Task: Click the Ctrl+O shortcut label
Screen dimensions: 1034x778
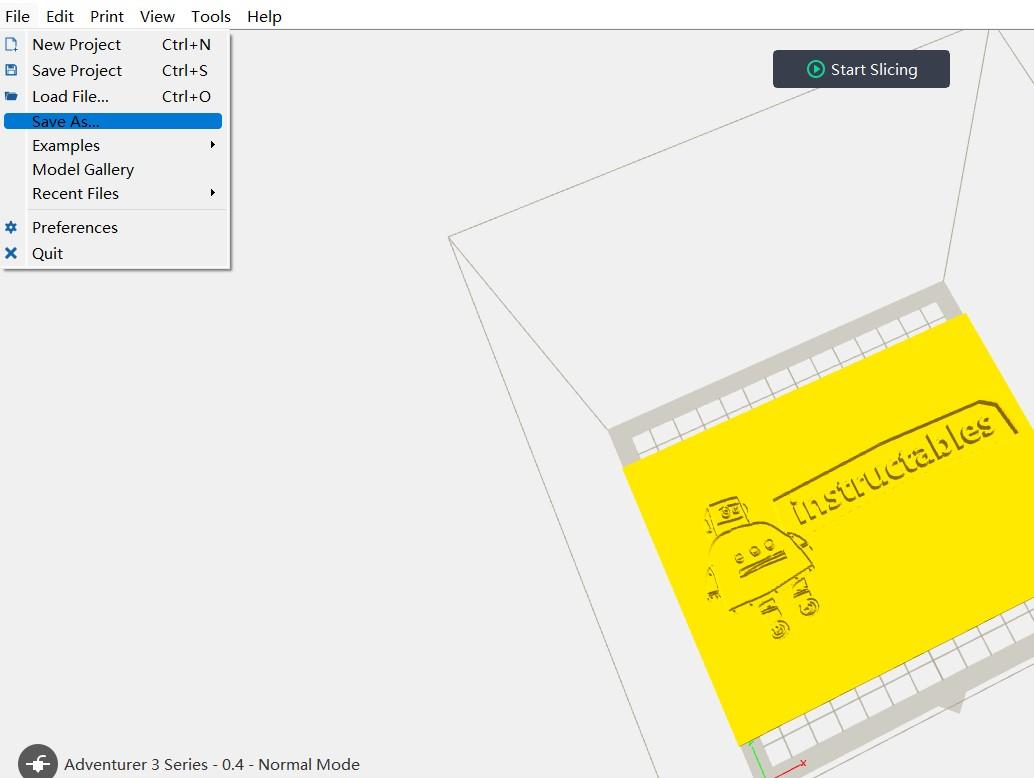Action: 187,96
